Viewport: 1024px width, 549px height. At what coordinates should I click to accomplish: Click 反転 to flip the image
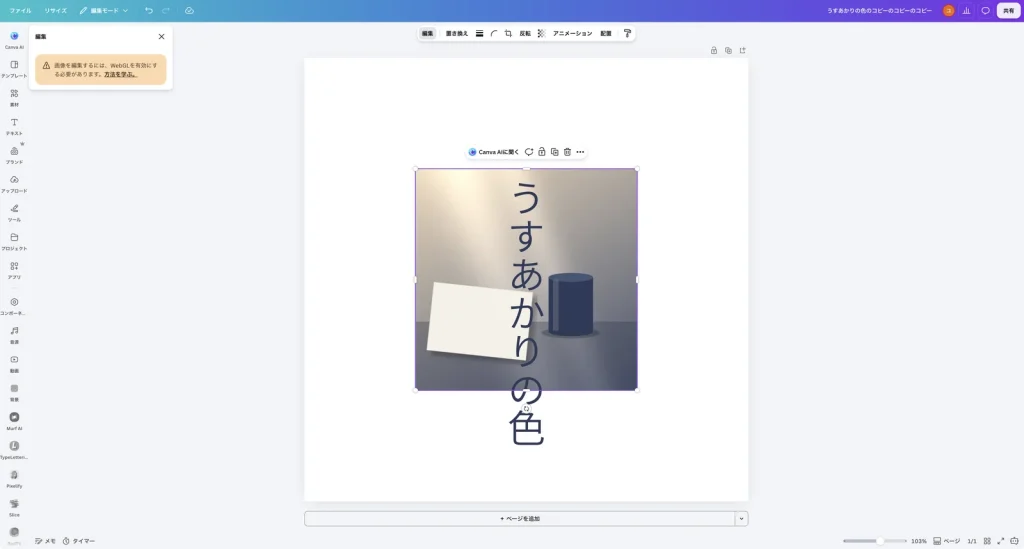click(525, 33)
